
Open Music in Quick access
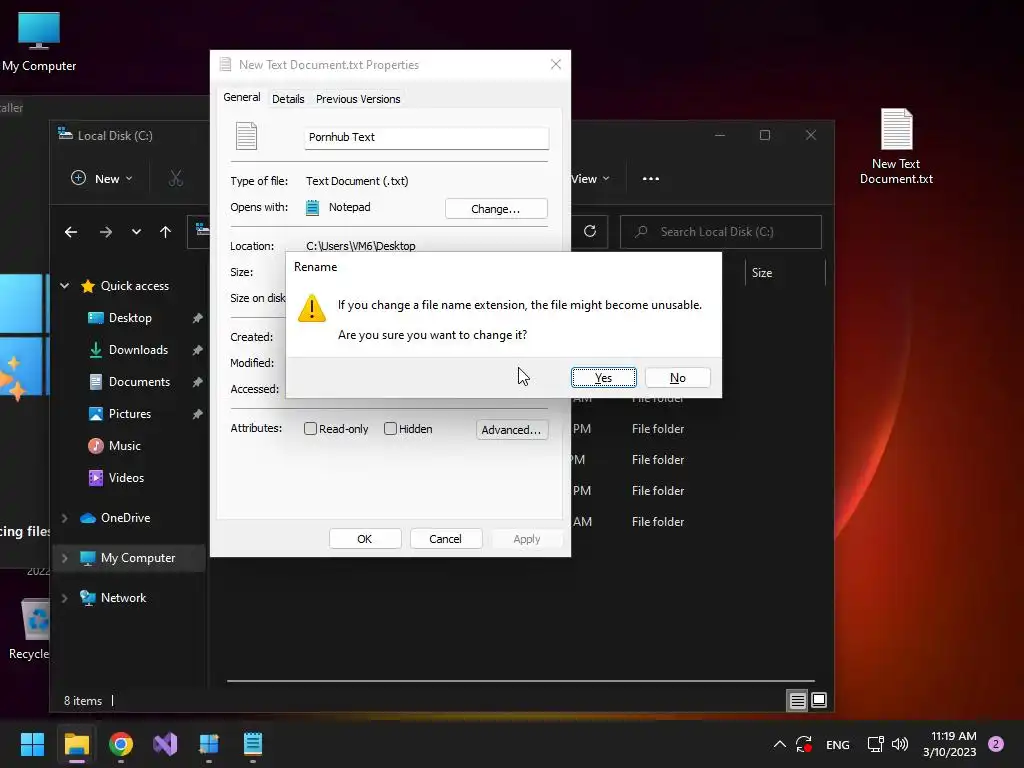(124, 446)
